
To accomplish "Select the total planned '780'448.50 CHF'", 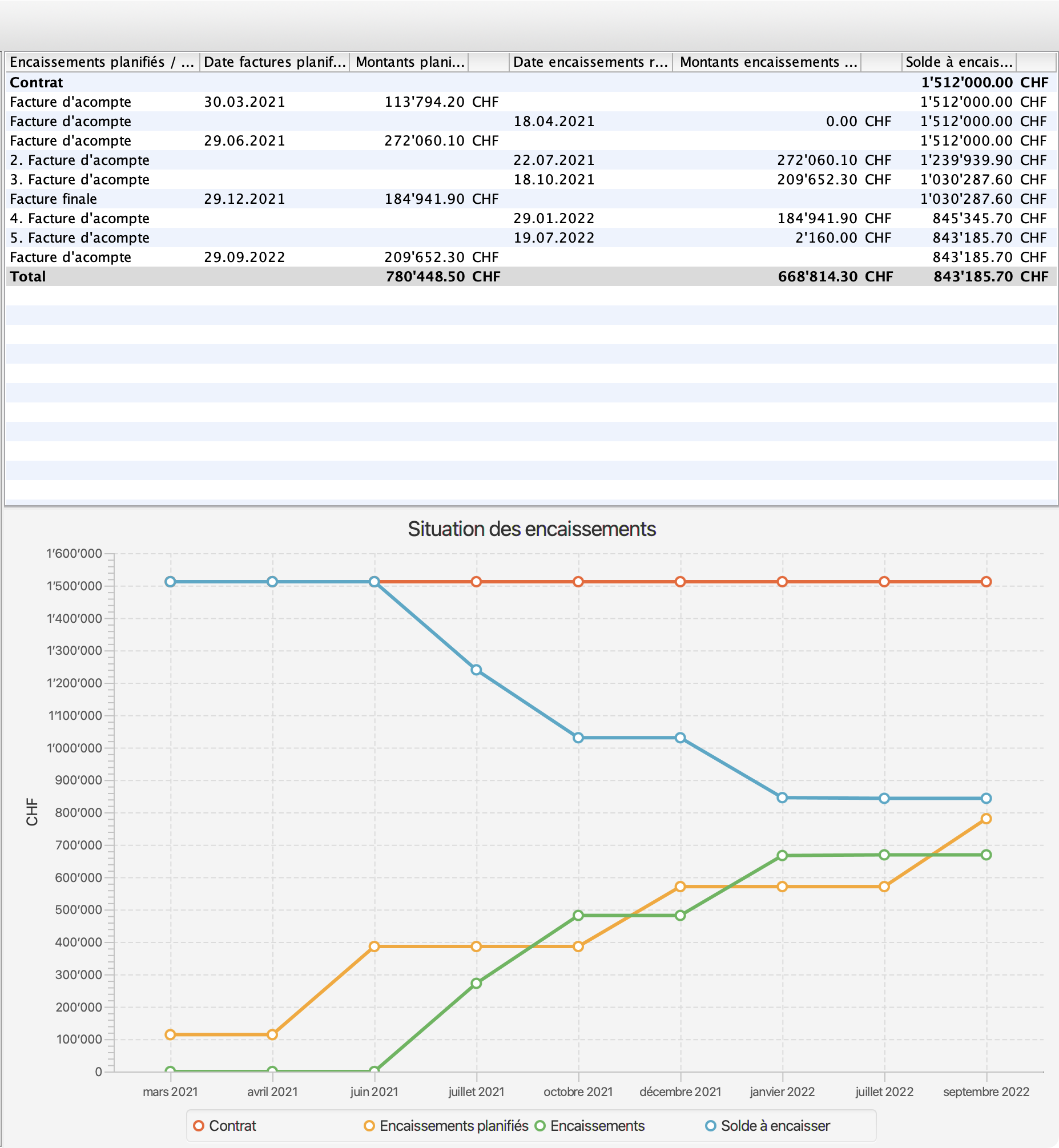I will pos(443,277).
